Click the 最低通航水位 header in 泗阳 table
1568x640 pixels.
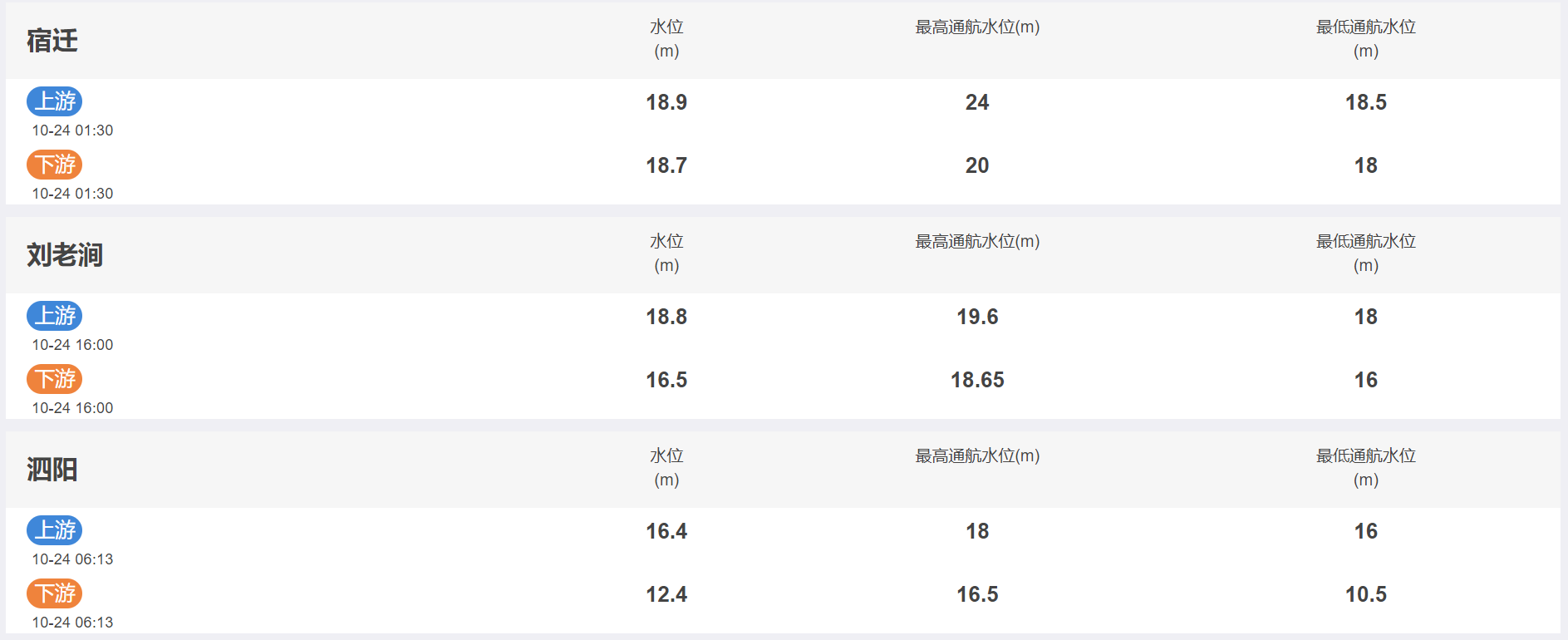[1366, 467]
